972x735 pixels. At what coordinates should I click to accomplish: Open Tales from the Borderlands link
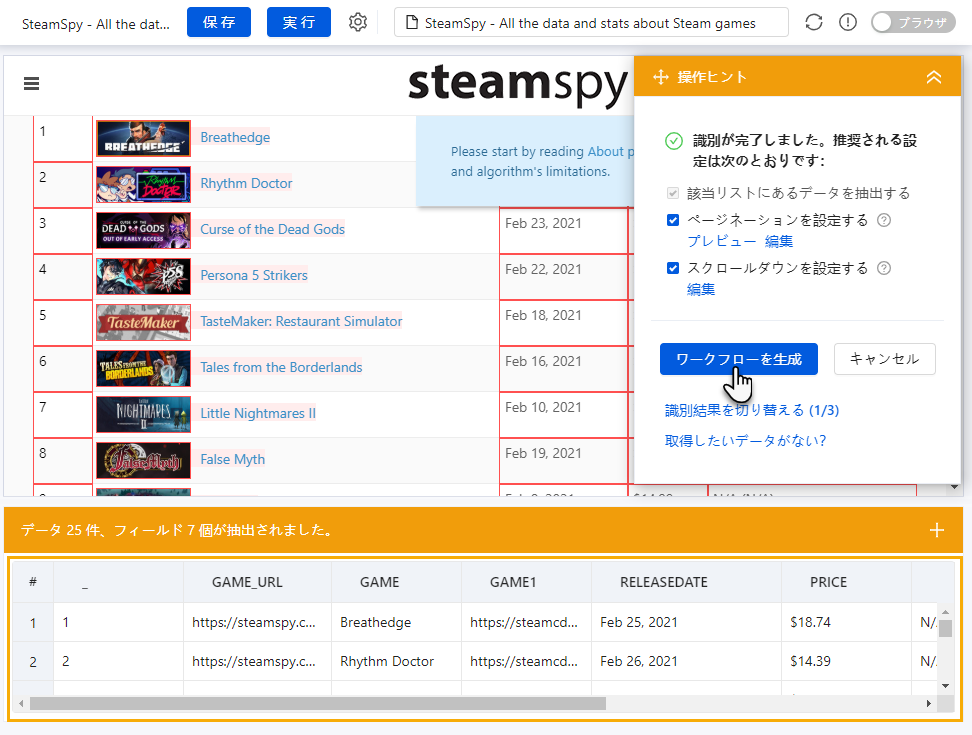281,367
